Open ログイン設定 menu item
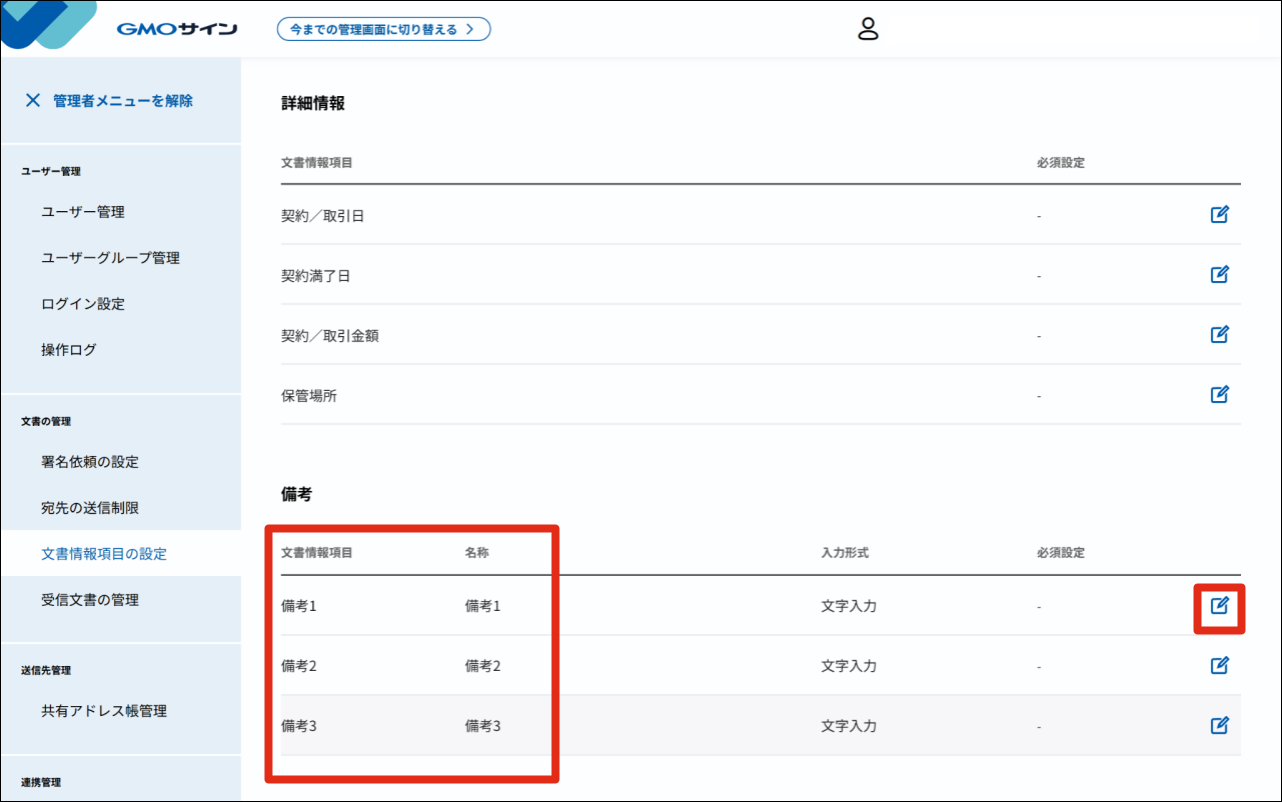 (x=83, y=304)
